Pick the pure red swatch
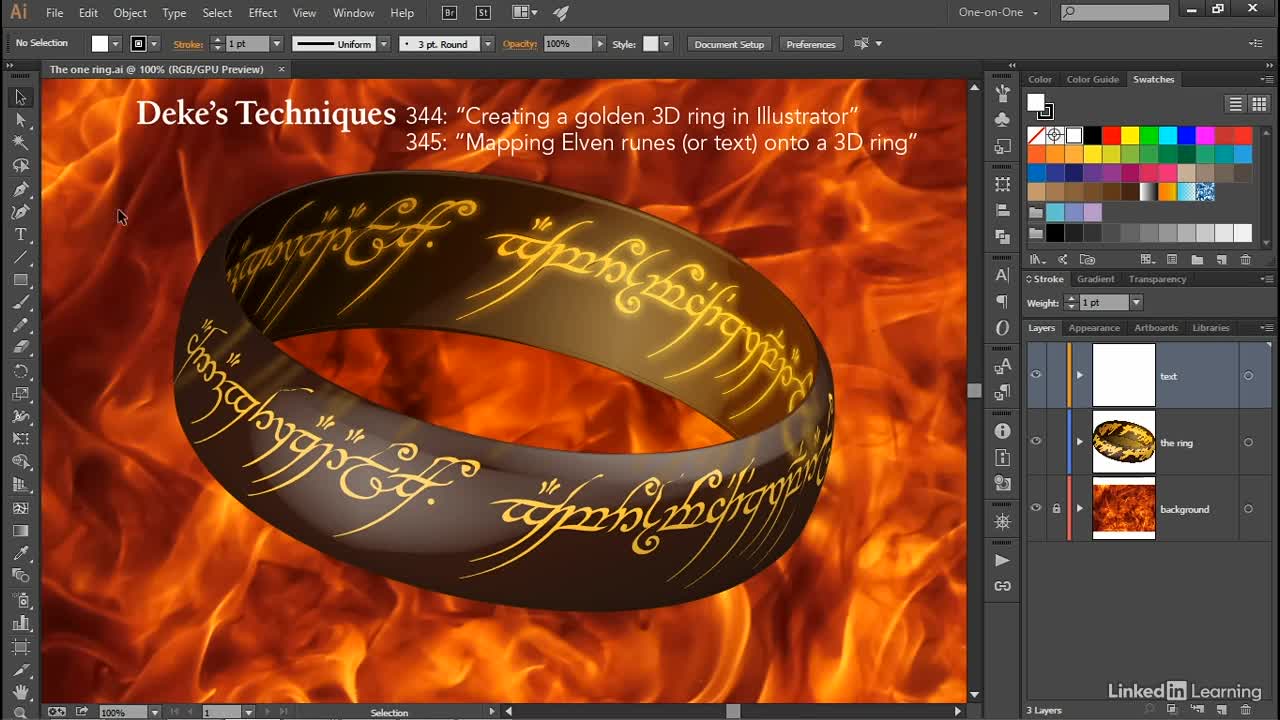The width and height of the screenshot is (1280, 720). click(x=1111, y=135)
